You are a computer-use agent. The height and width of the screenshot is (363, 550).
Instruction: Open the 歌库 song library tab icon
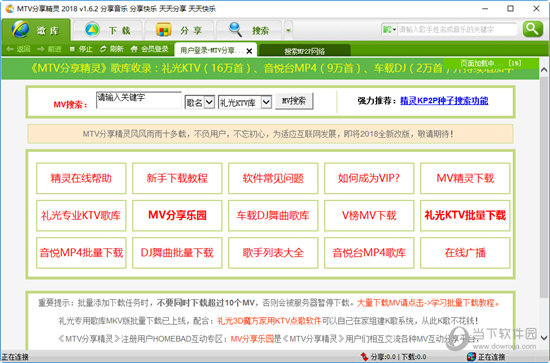pos(21,29)
